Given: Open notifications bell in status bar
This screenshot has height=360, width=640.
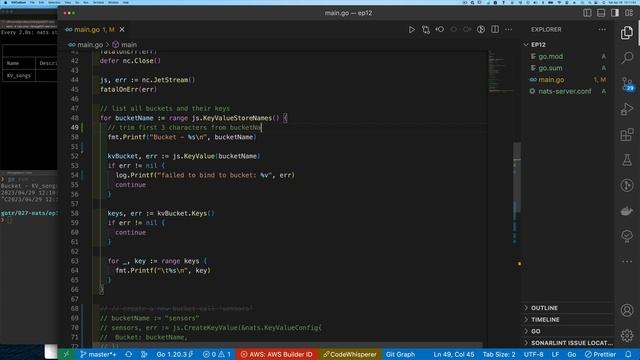Looking at the screenshot, I should click(x=628, y=354).
